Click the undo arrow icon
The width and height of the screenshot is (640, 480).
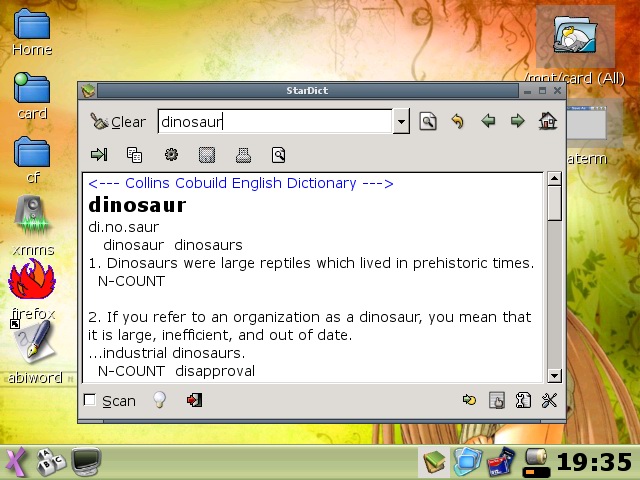pyautogui.click(x=458, y=122)
